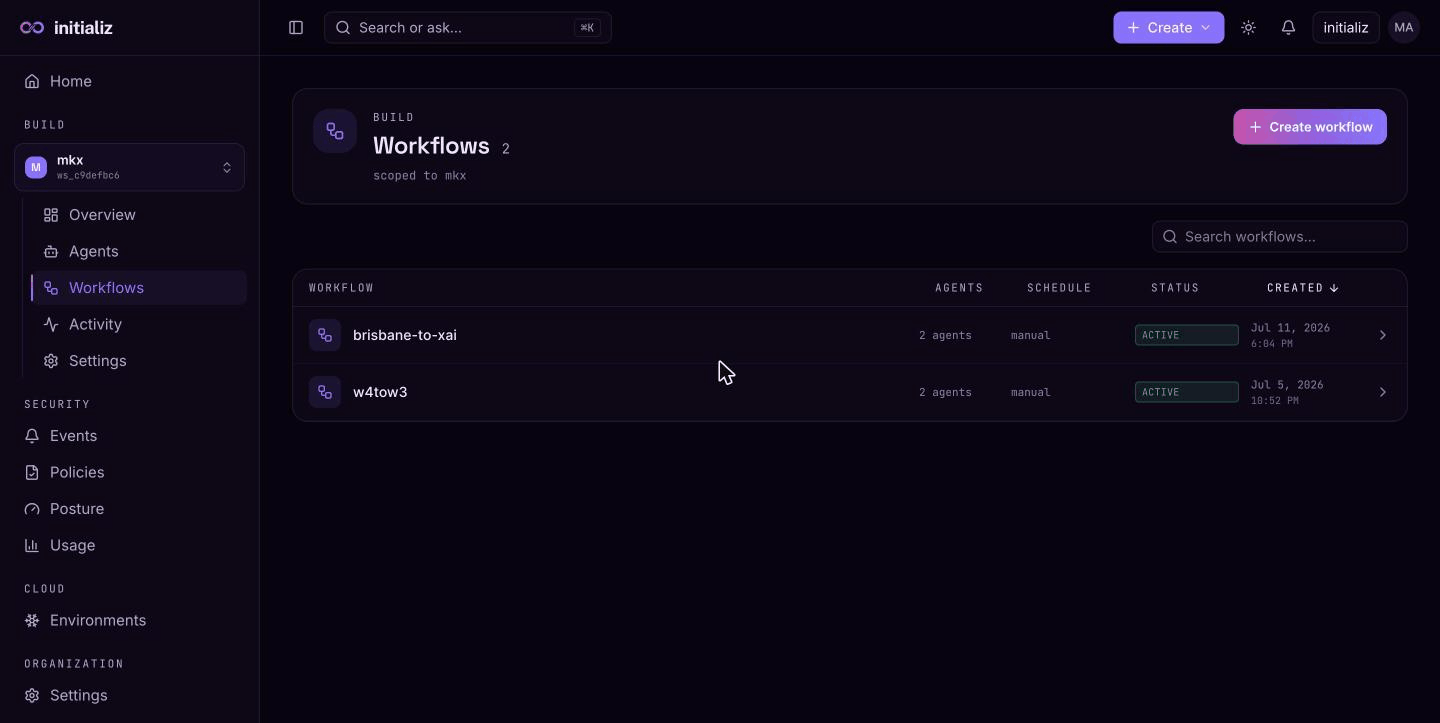Viewport: 1440px width, 723px height.
Task: Open the Posture page
Action: click(130, 509)
